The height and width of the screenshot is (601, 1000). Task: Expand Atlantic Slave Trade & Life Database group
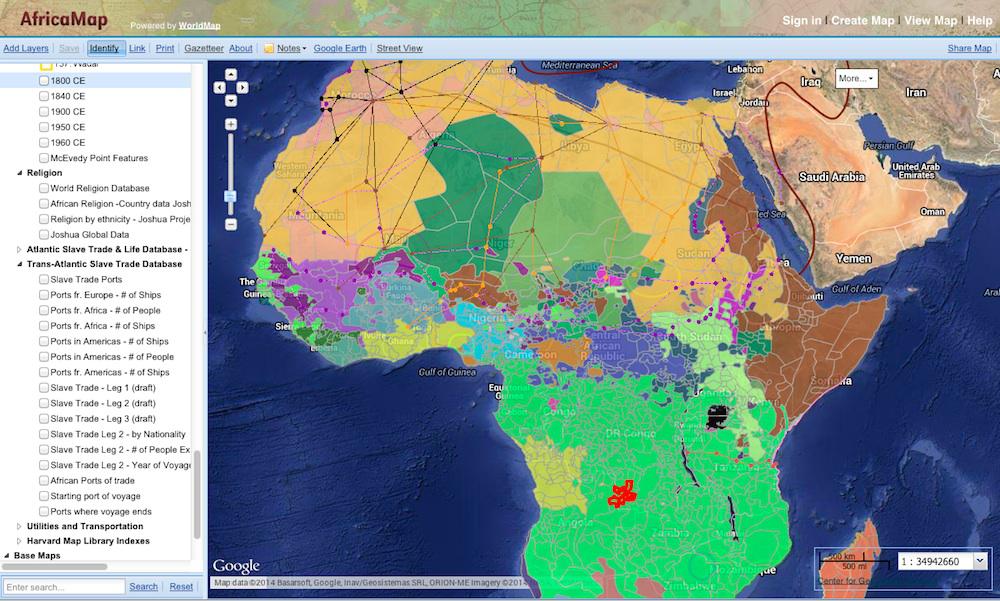19,249
